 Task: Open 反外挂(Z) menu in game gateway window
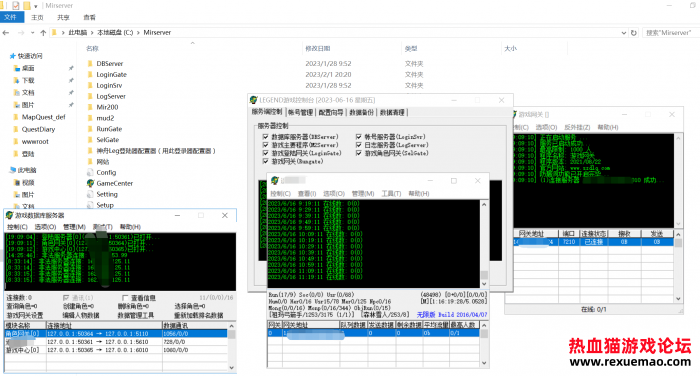(577, 127)
